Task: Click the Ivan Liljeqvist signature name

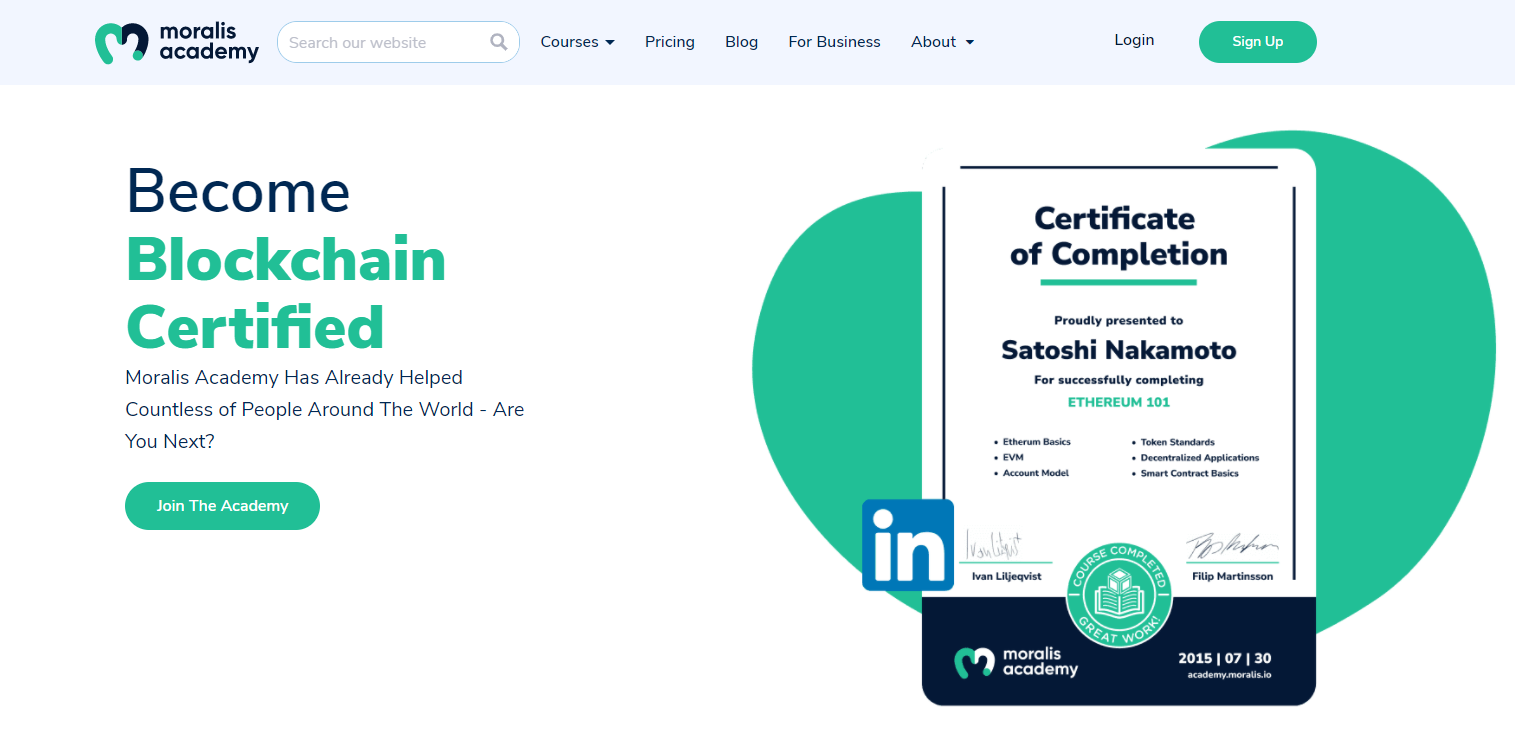Action: click(1007, 577)
